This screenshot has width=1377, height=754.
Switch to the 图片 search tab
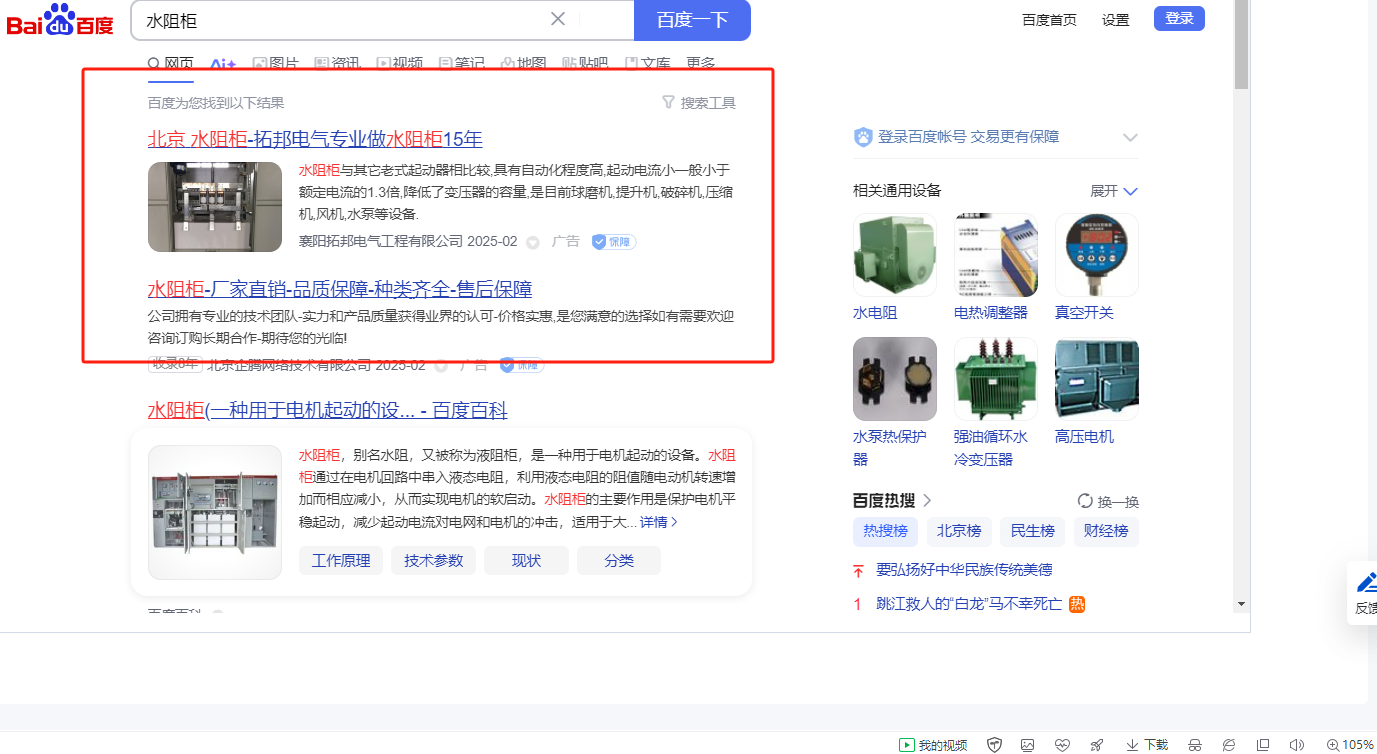tap(275, 63)
